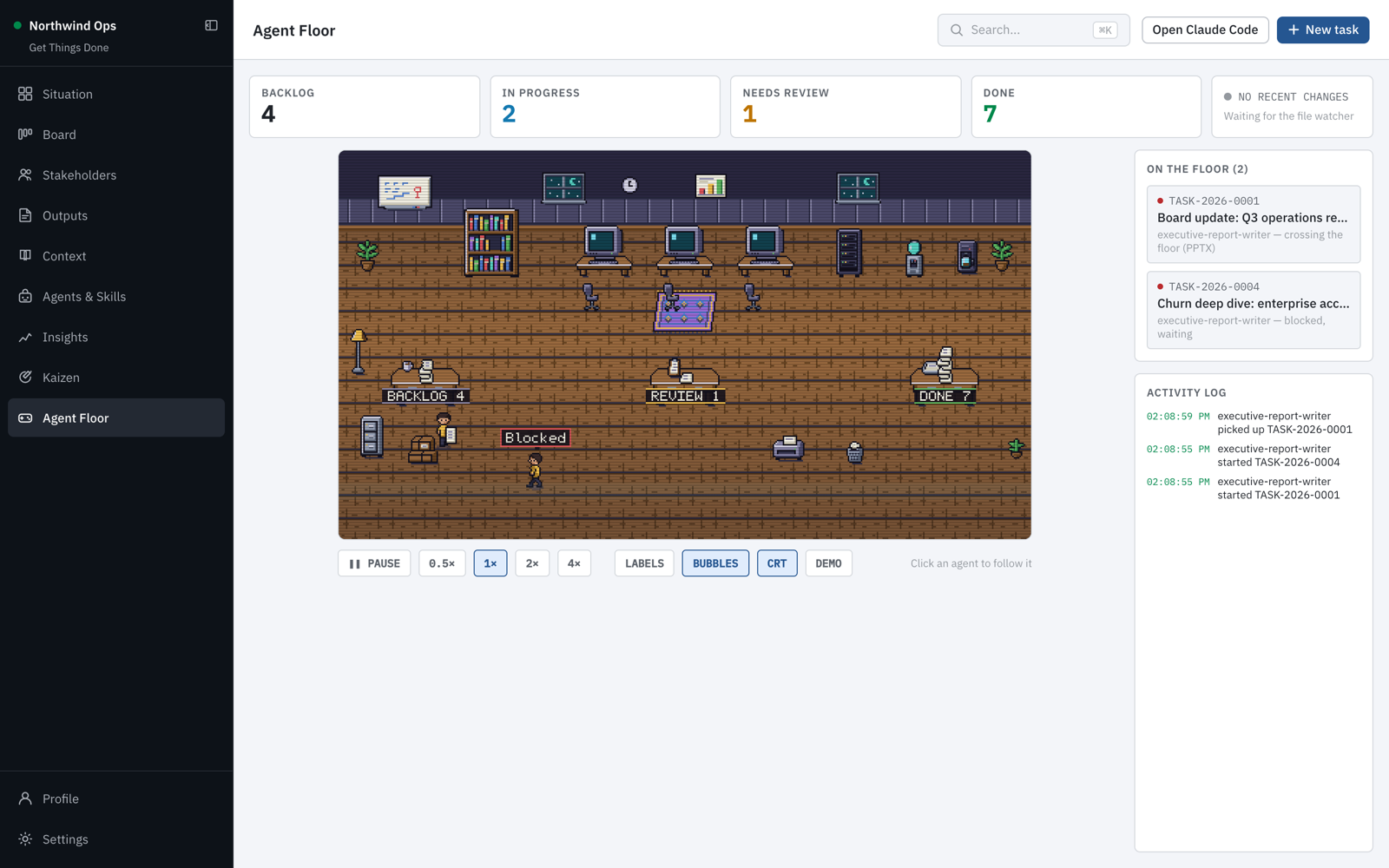Click the wall clock in the pixel office

coord(629,185)
